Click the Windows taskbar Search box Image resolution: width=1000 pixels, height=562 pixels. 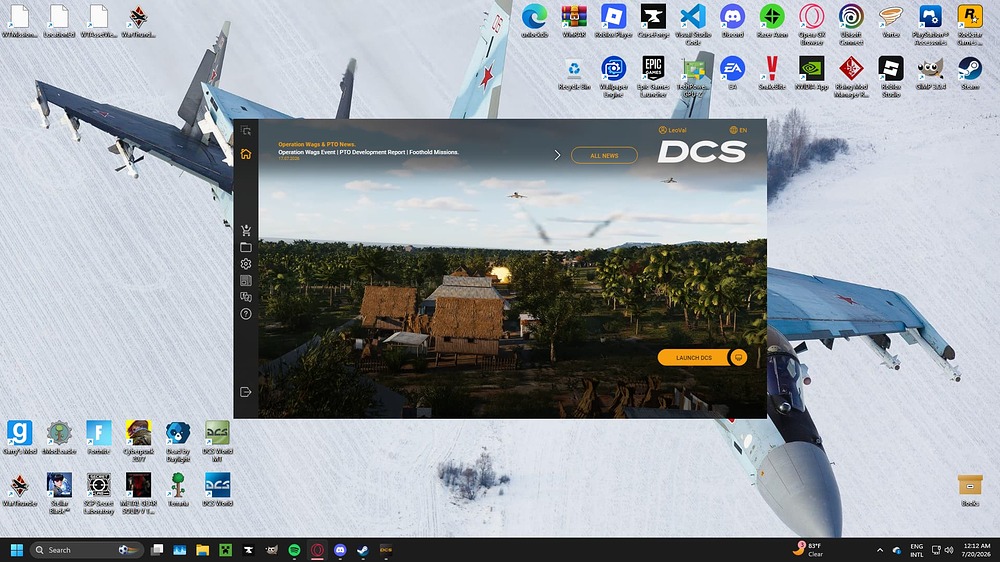(x=87, y=550)
